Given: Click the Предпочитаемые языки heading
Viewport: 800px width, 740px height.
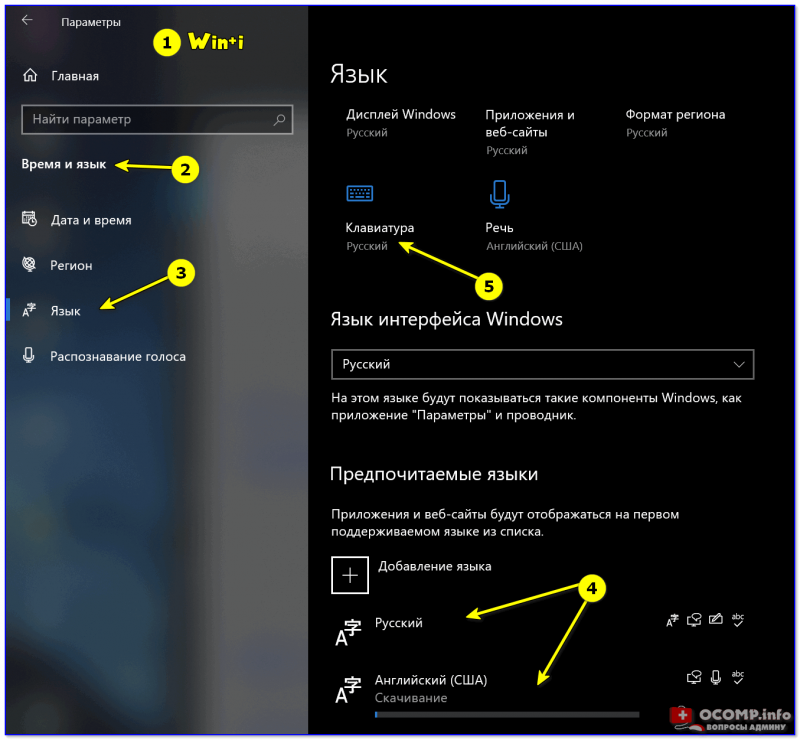Looking at the screenshot, I should click(x=434, y=474).
